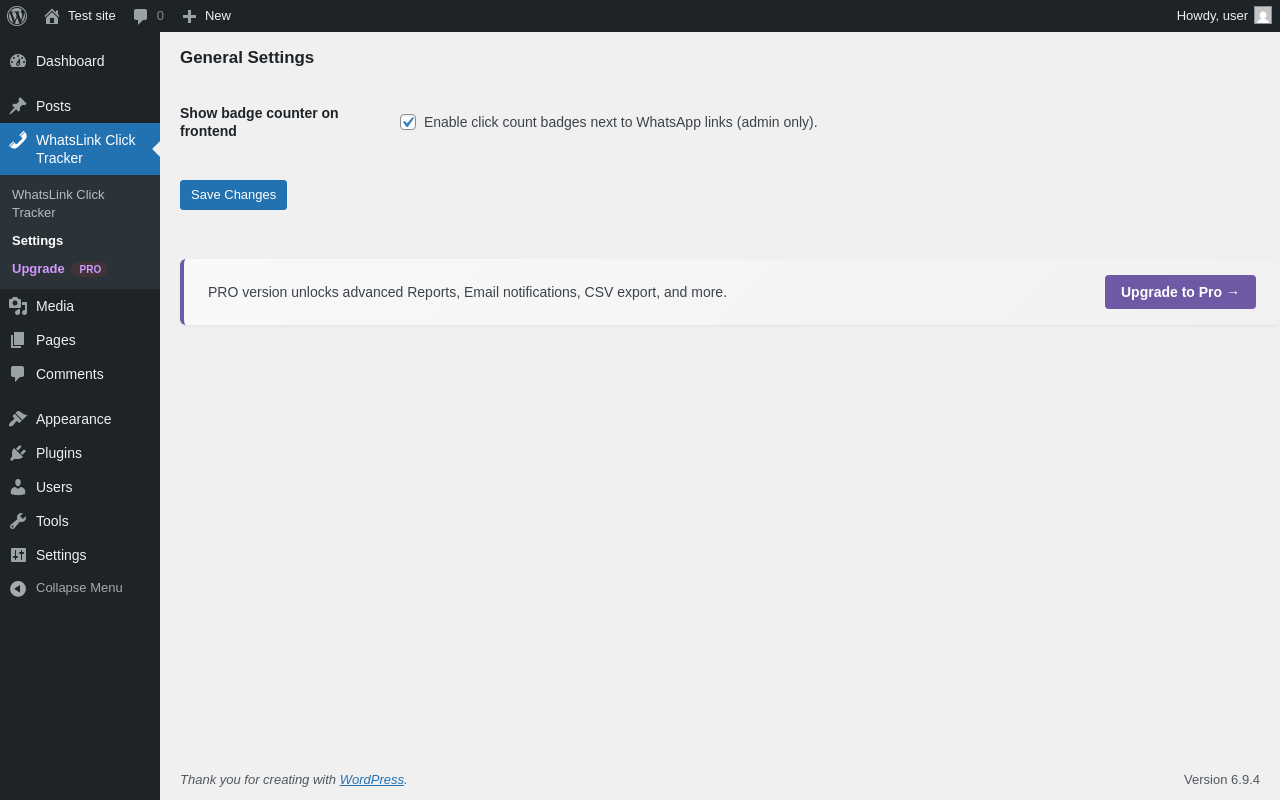This screenshot has height=800, width=1280.
Task: Click the Appearance paintbrush icon
Action: tap(18, 419)
